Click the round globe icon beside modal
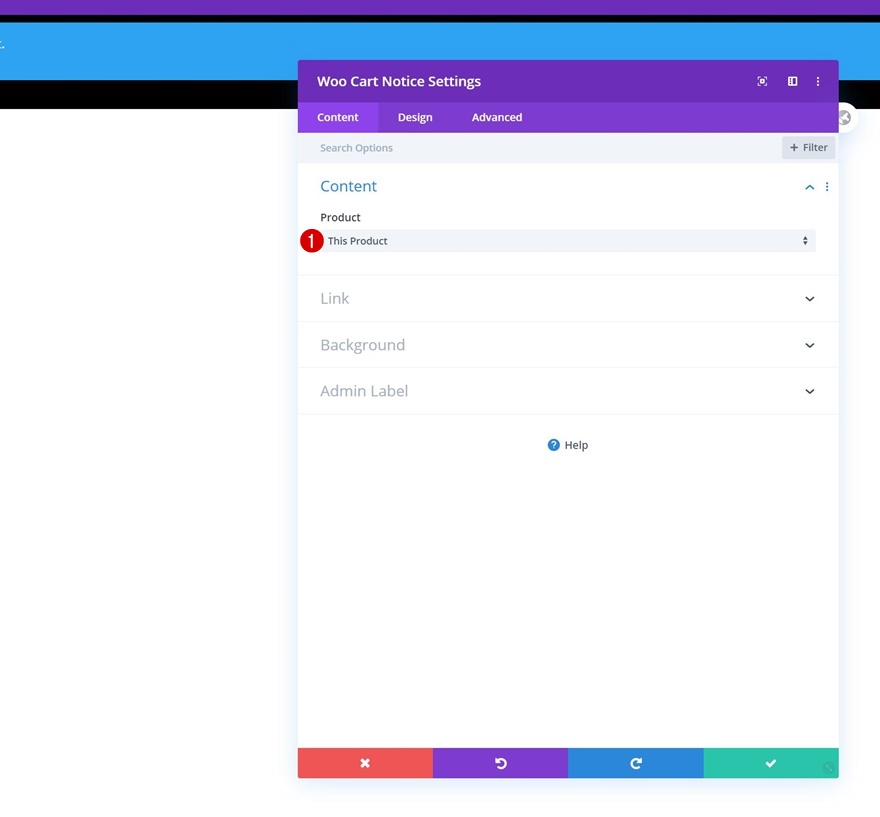 tap(845, 118)
